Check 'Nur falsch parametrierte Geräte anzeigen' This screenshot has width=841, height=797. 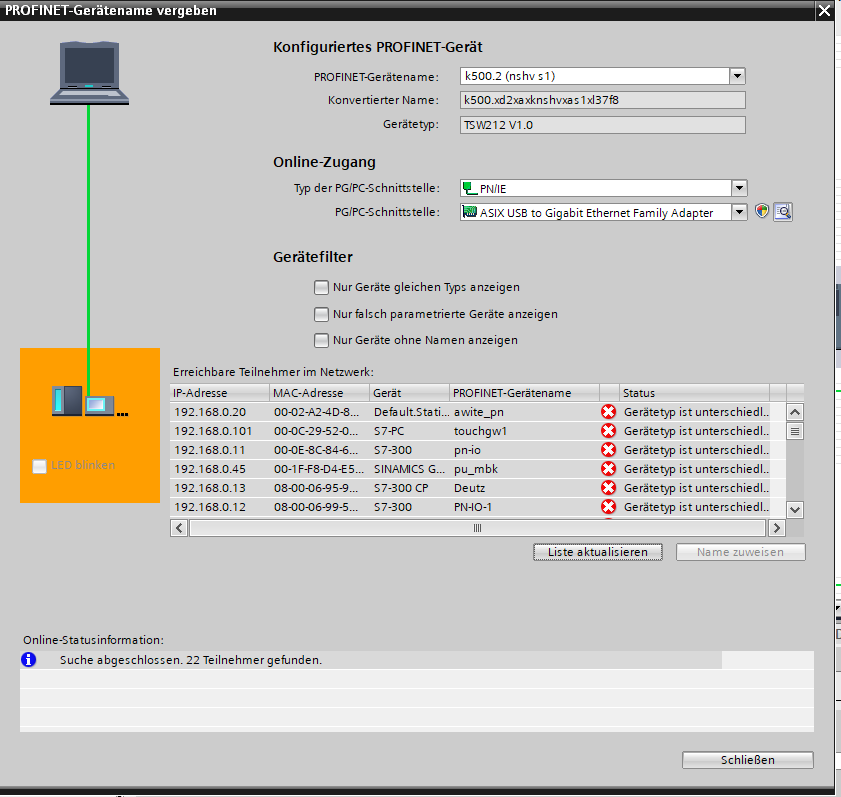[321, 314]
